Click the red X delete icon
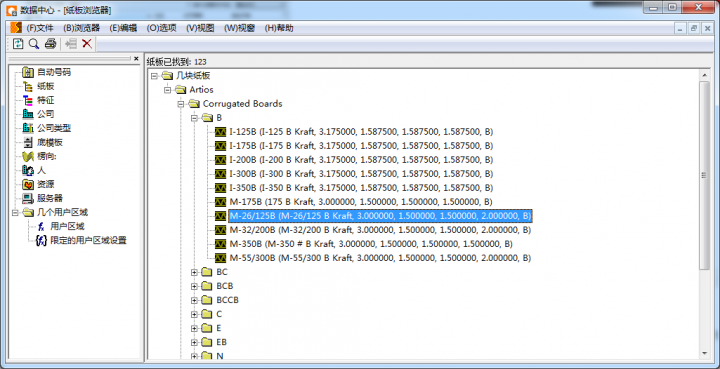The height and width of the screenshot is (369, 720). coord(87,44)
